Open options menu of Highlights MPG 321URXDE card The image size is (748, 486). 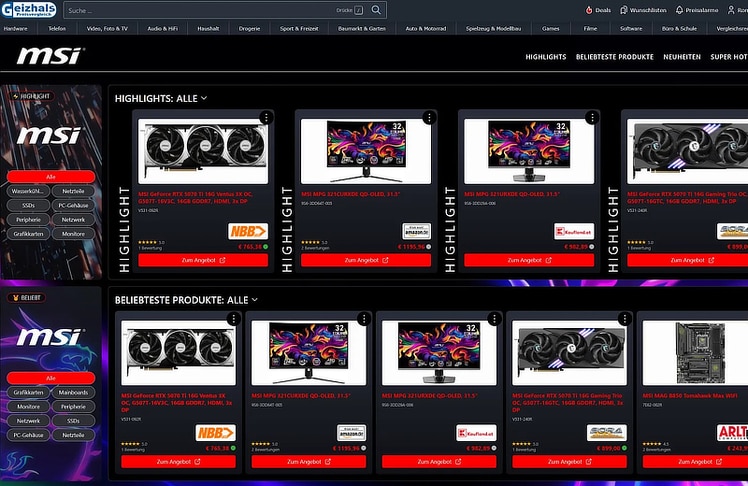pos(592,117)
